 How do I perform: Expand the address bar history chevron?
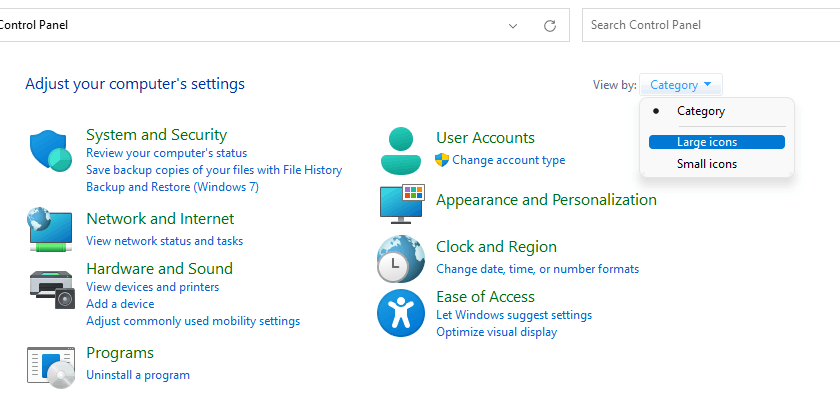(513, 25)
